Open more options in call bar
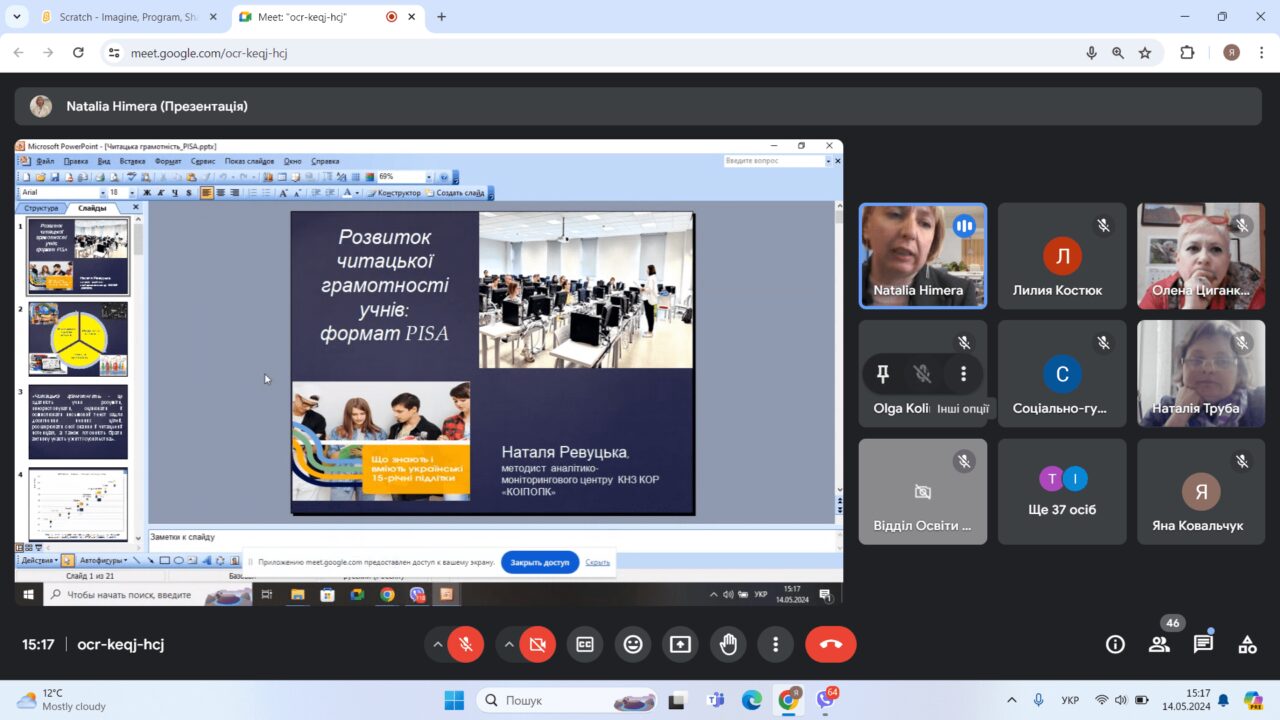This screenshot has width=1280, height=720. tap(775, 645)
